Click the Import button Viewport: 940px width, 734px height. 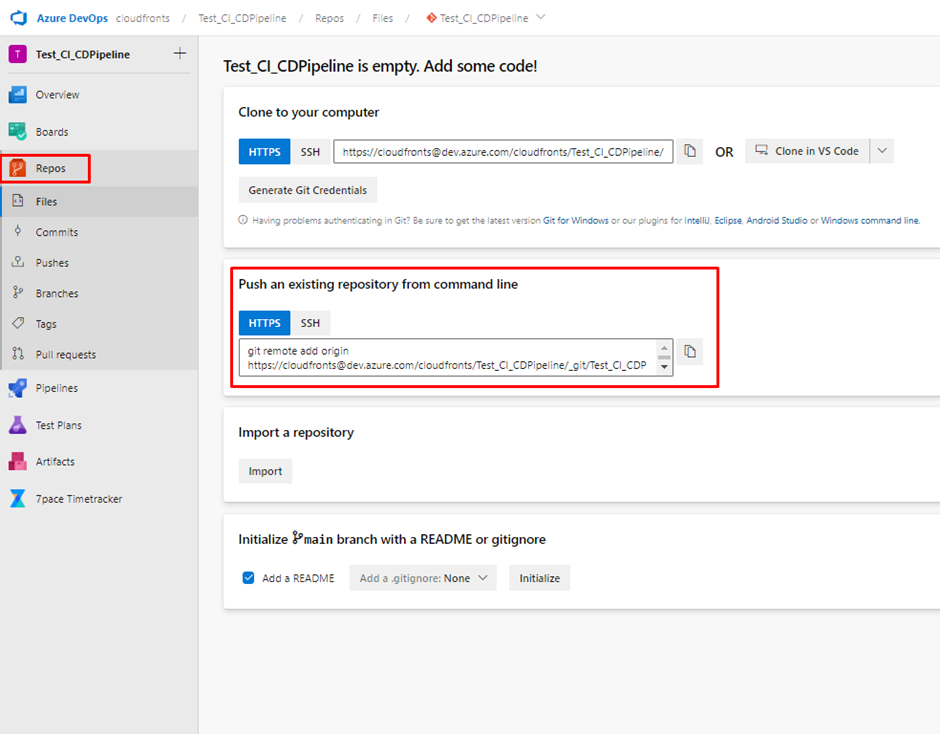[265, 471]
